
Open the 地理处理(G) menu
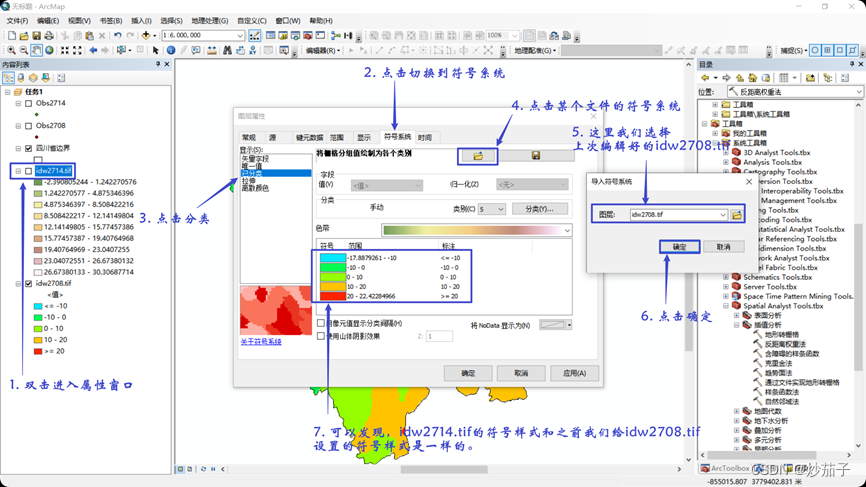pyautogui.click(x=209, y=20)
